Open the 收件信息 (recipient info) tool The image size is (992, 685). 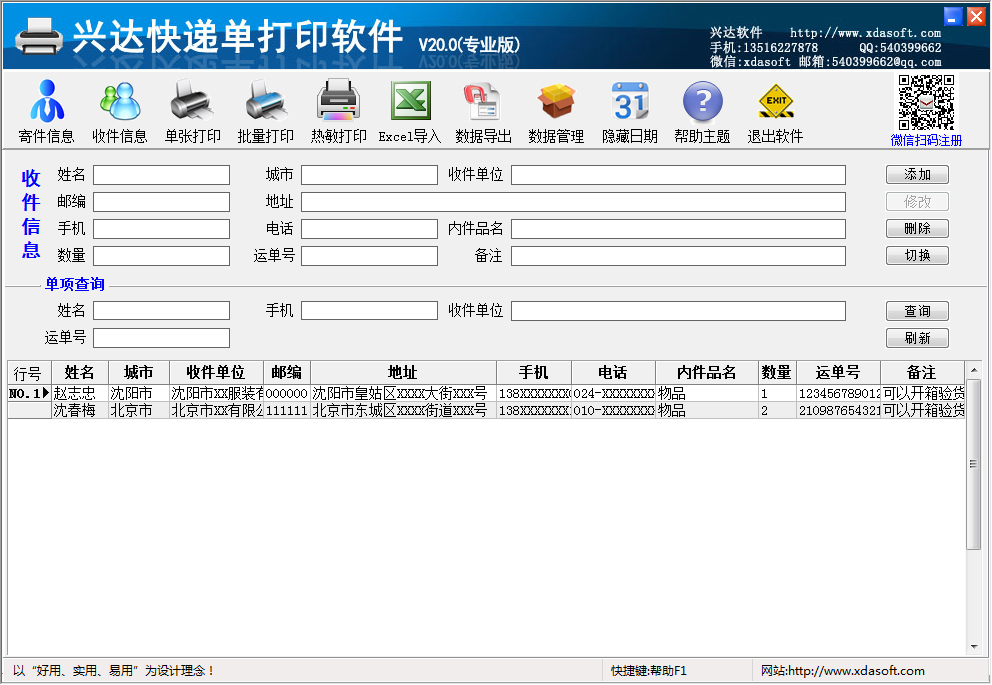tap(120, 110)
